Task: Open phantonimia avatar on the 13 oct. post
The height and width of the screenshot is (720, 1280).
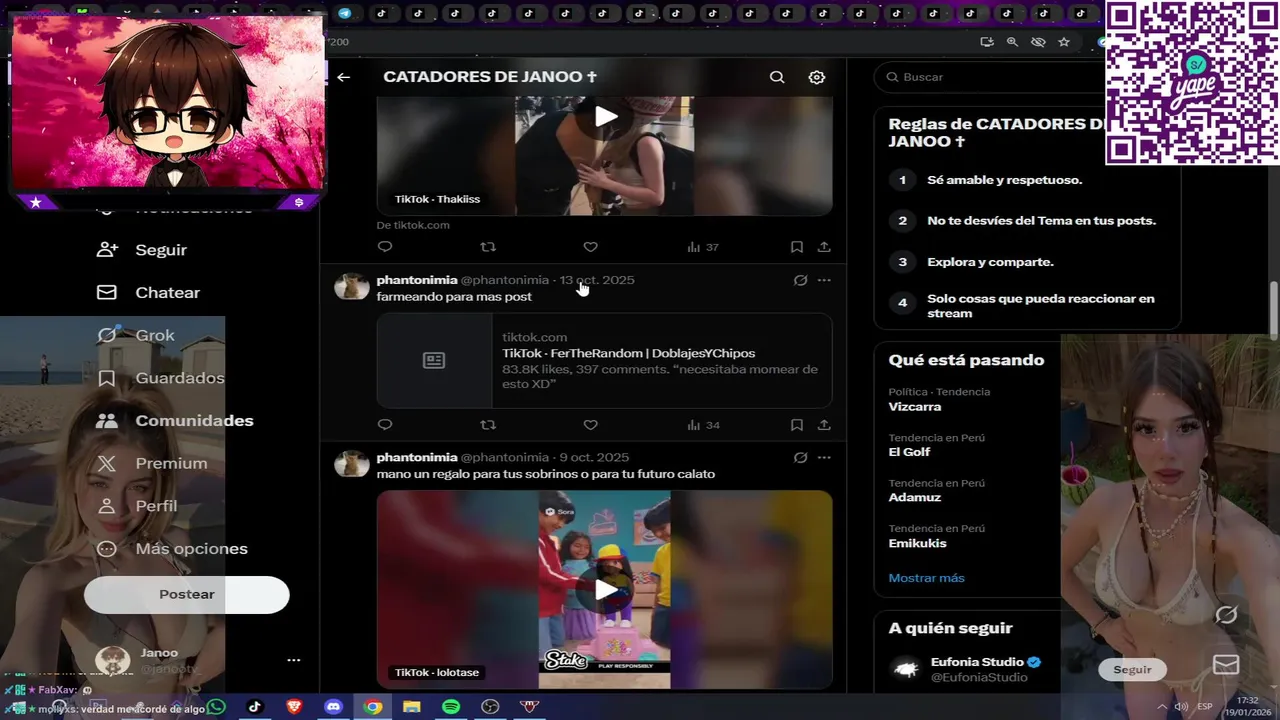Action: click(x=352, y=288)
